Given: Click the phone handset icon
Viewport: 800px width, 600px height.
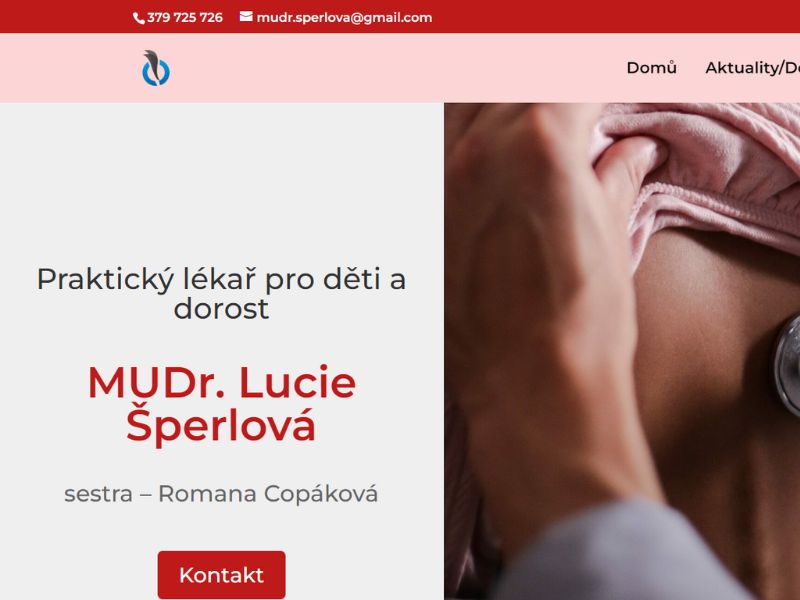Looking at the screenshot, I should (139, 18).
